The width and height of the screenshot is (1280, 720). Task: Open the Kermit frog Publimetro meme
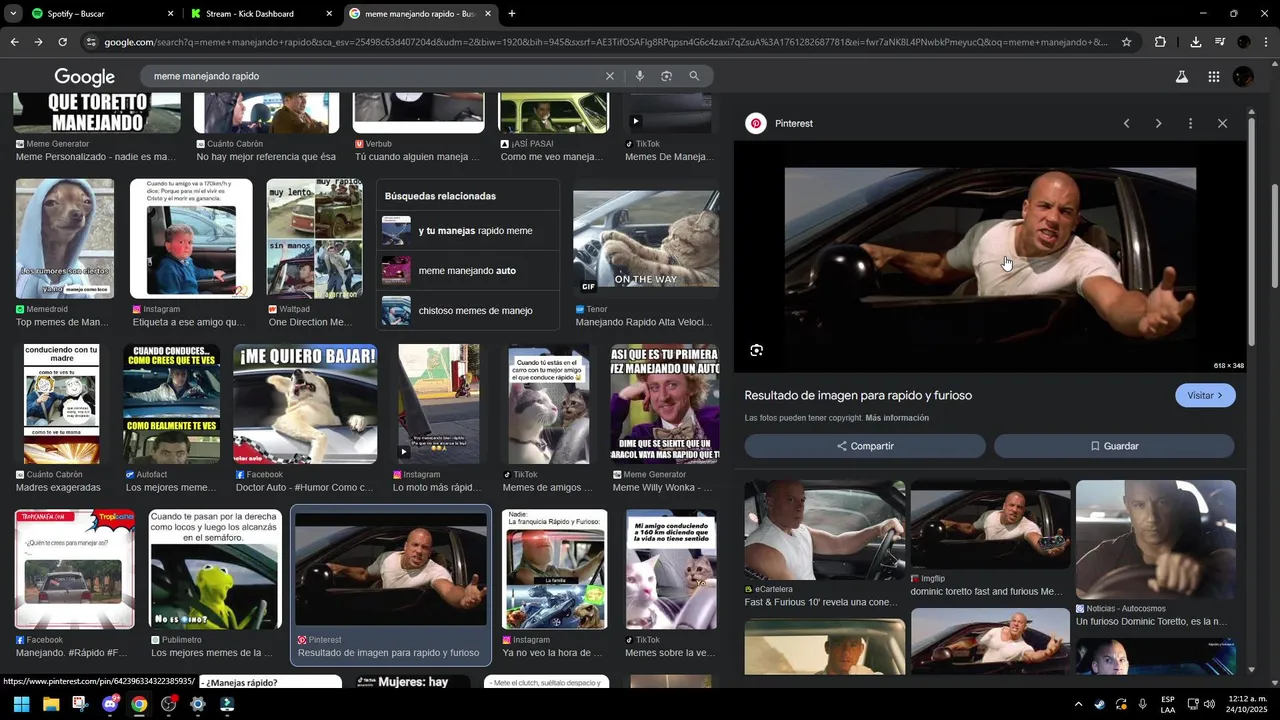tap(215, 569)
